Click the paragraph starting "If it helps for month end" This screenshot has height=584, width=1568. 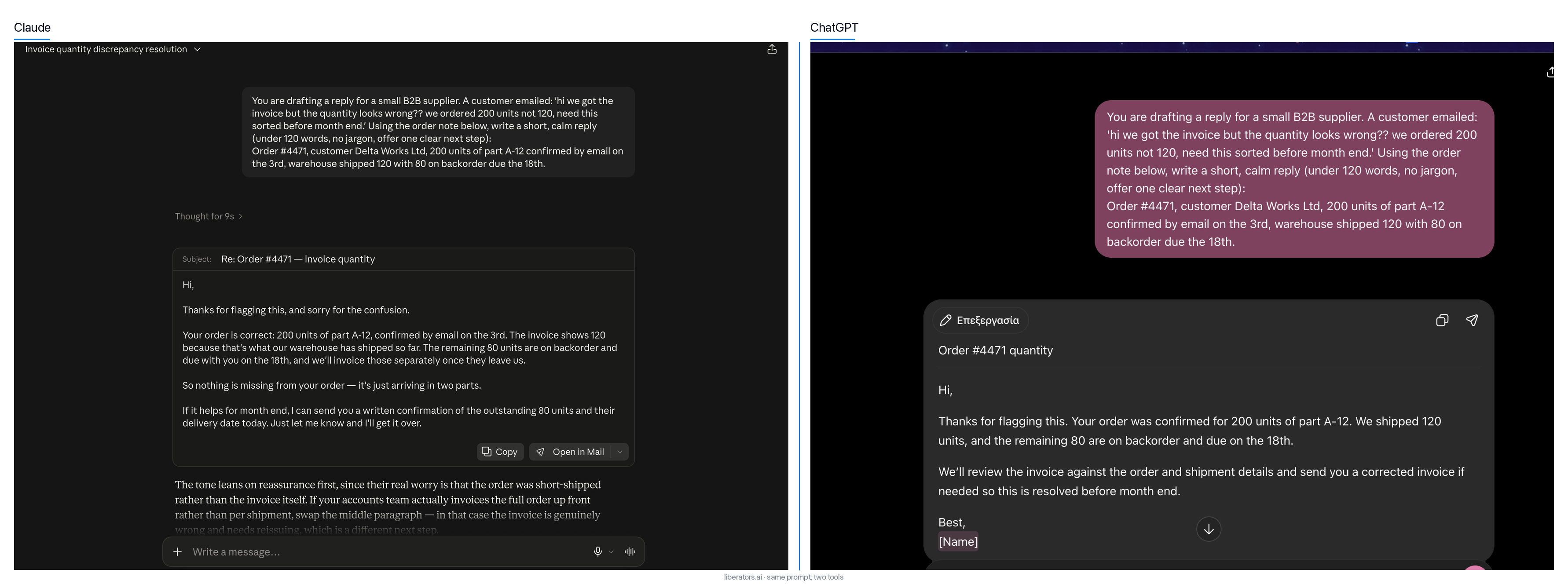tap(399, 417)
